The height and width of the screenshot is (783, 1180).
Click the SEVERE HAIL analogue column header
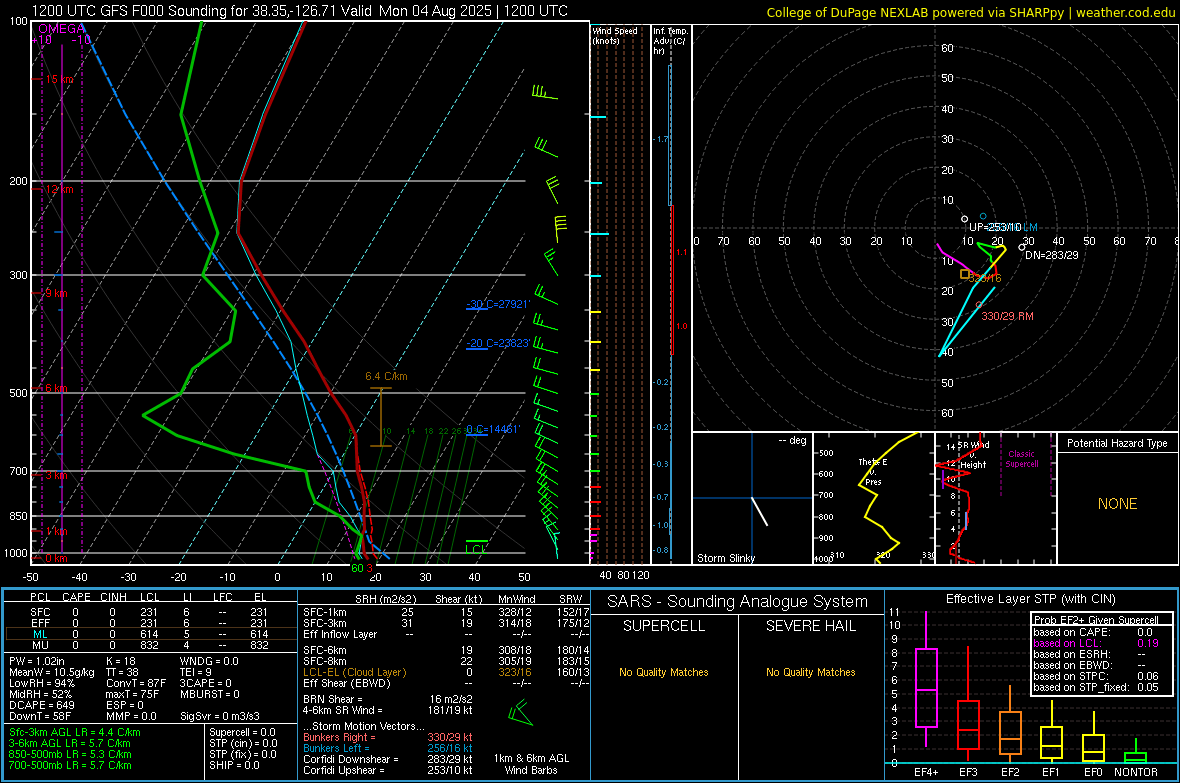click(810, 626)
